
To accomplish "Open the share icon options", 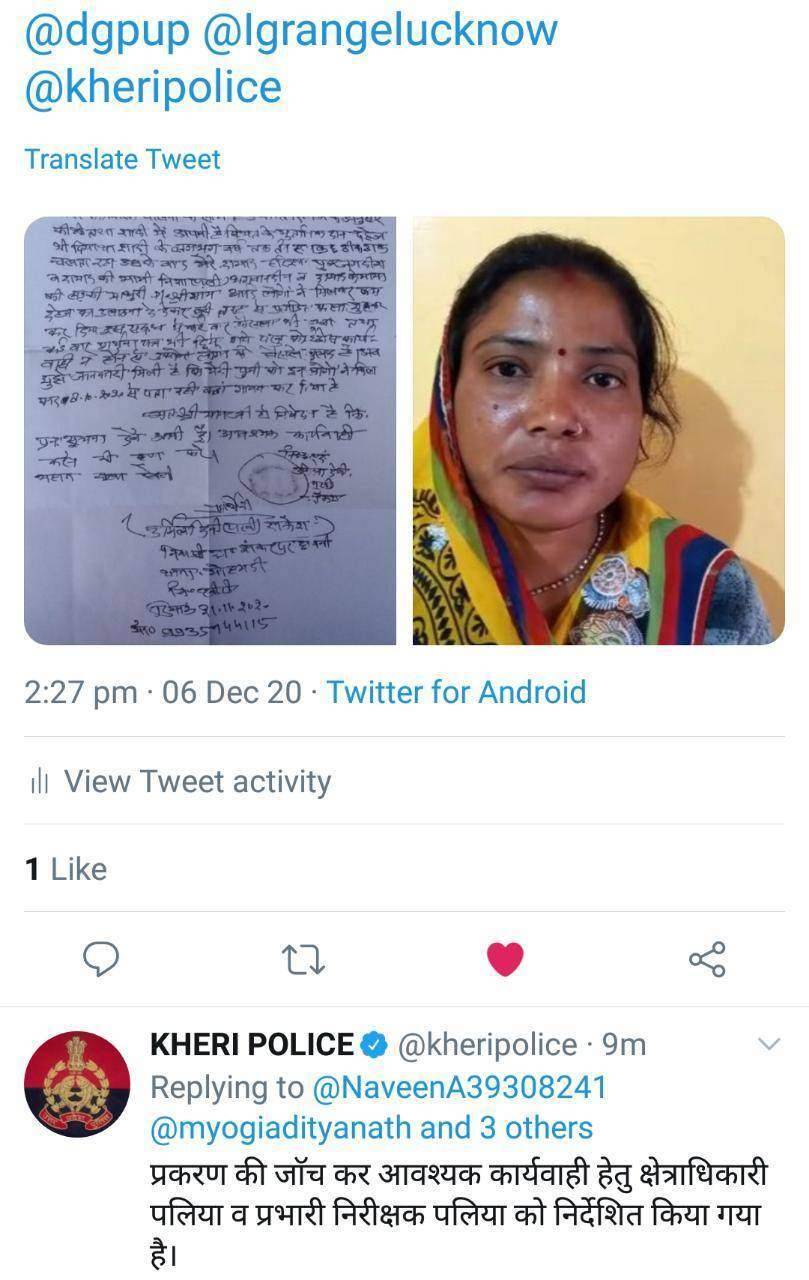I will [707, 958].
